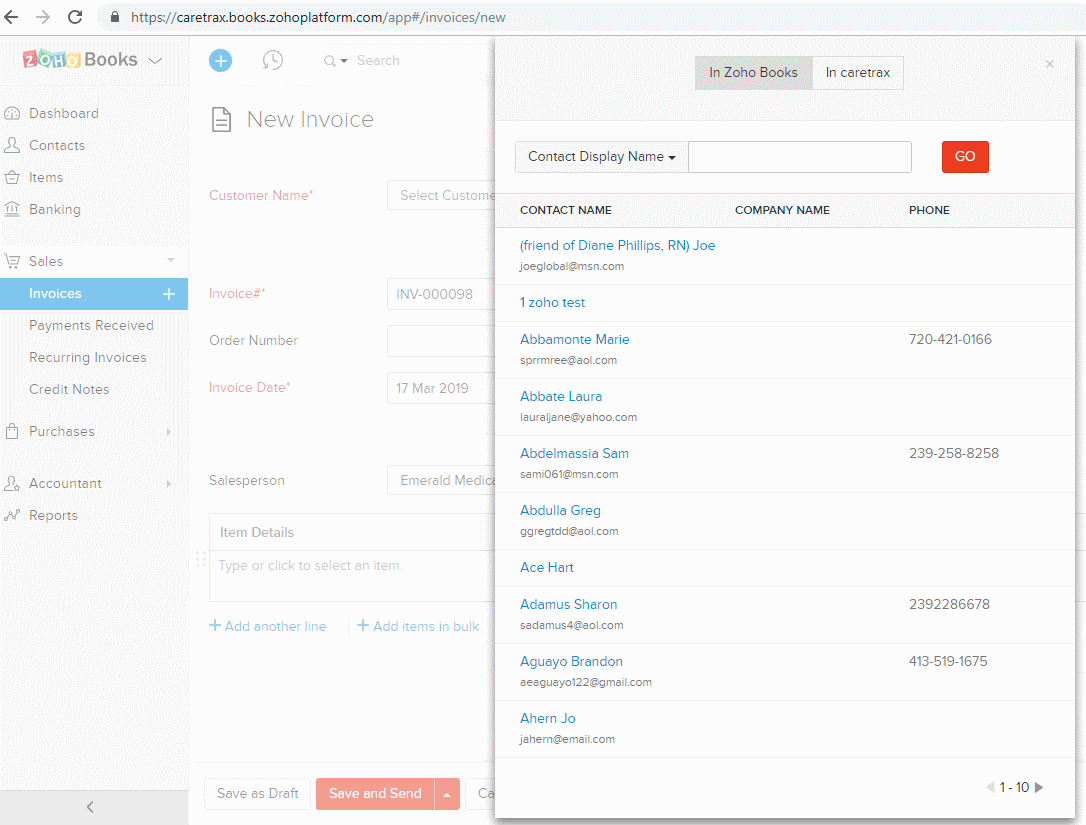Switch to the In Zoho Books tab
The width and height of the screenshot is (1086, 825).
coord(754,73)
